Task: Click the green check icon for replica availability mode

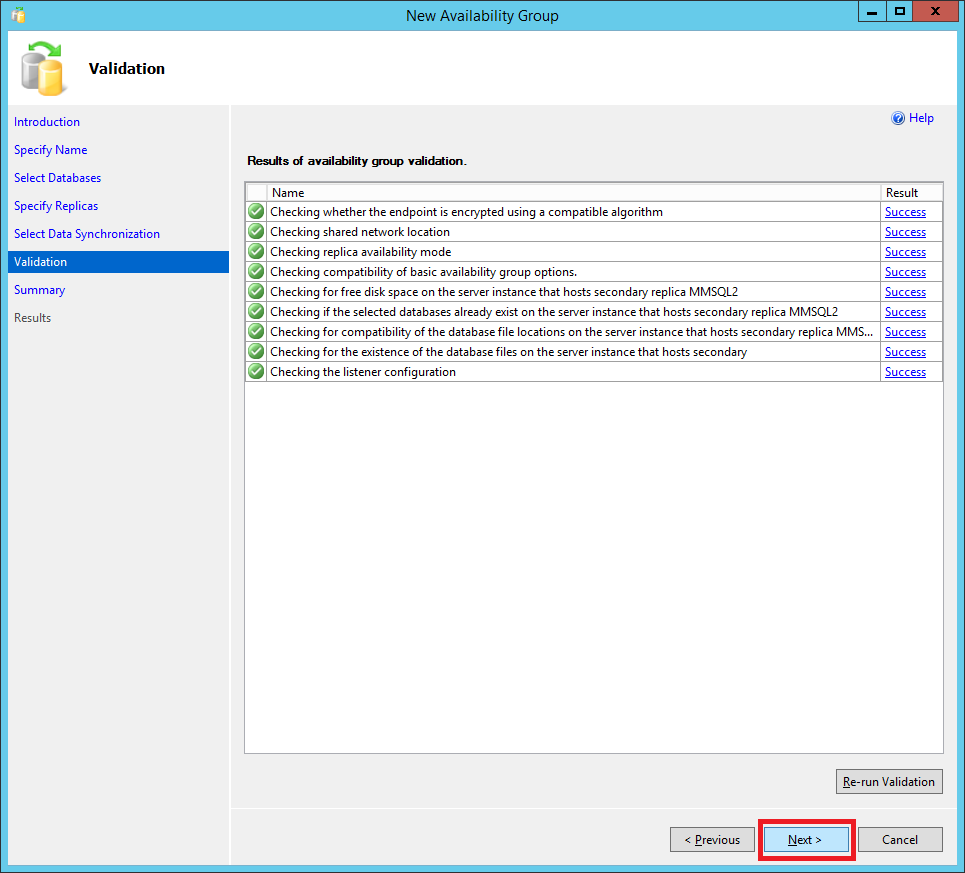Action: click(x=256, y=252)
